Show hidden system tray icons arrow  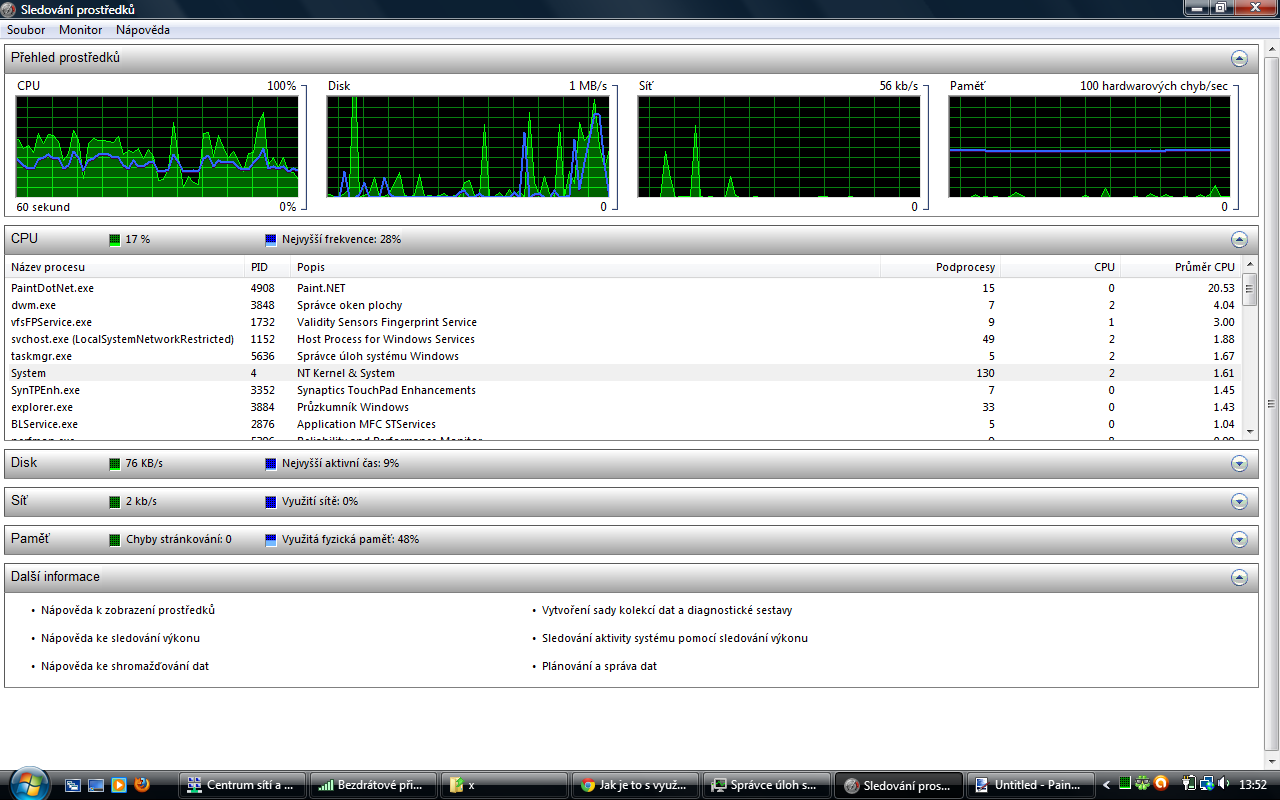tap(1107, 785)
